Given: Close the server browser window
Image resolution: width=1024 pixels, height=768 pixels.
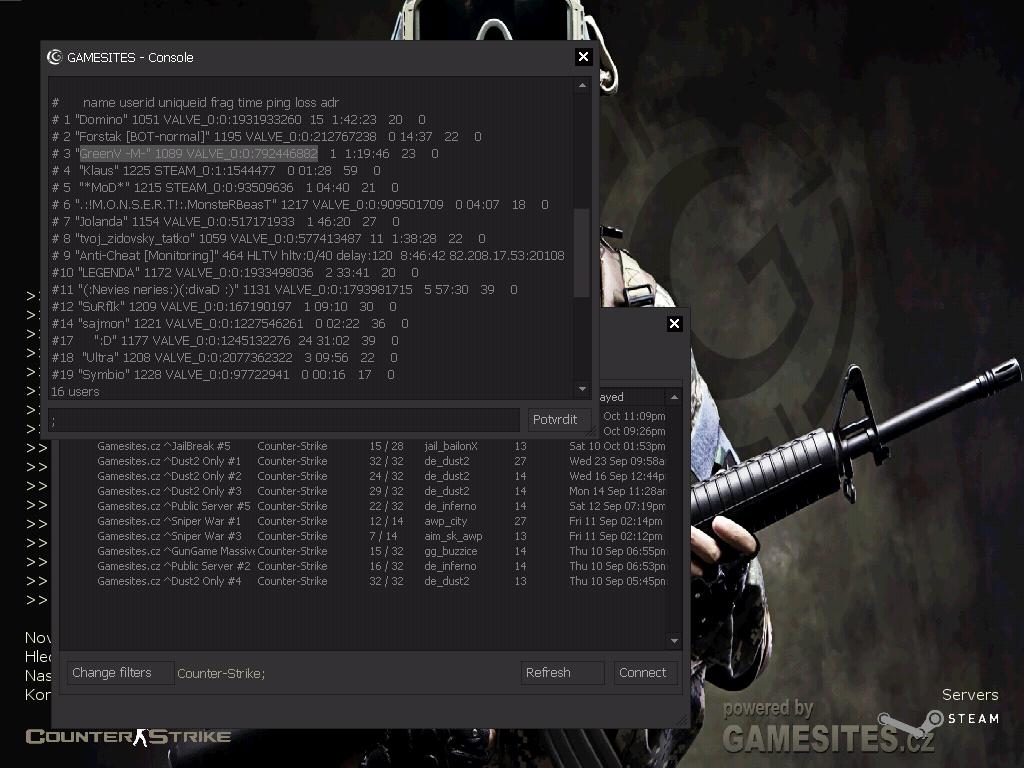Looking at the screenshot, I should point(675,323).
